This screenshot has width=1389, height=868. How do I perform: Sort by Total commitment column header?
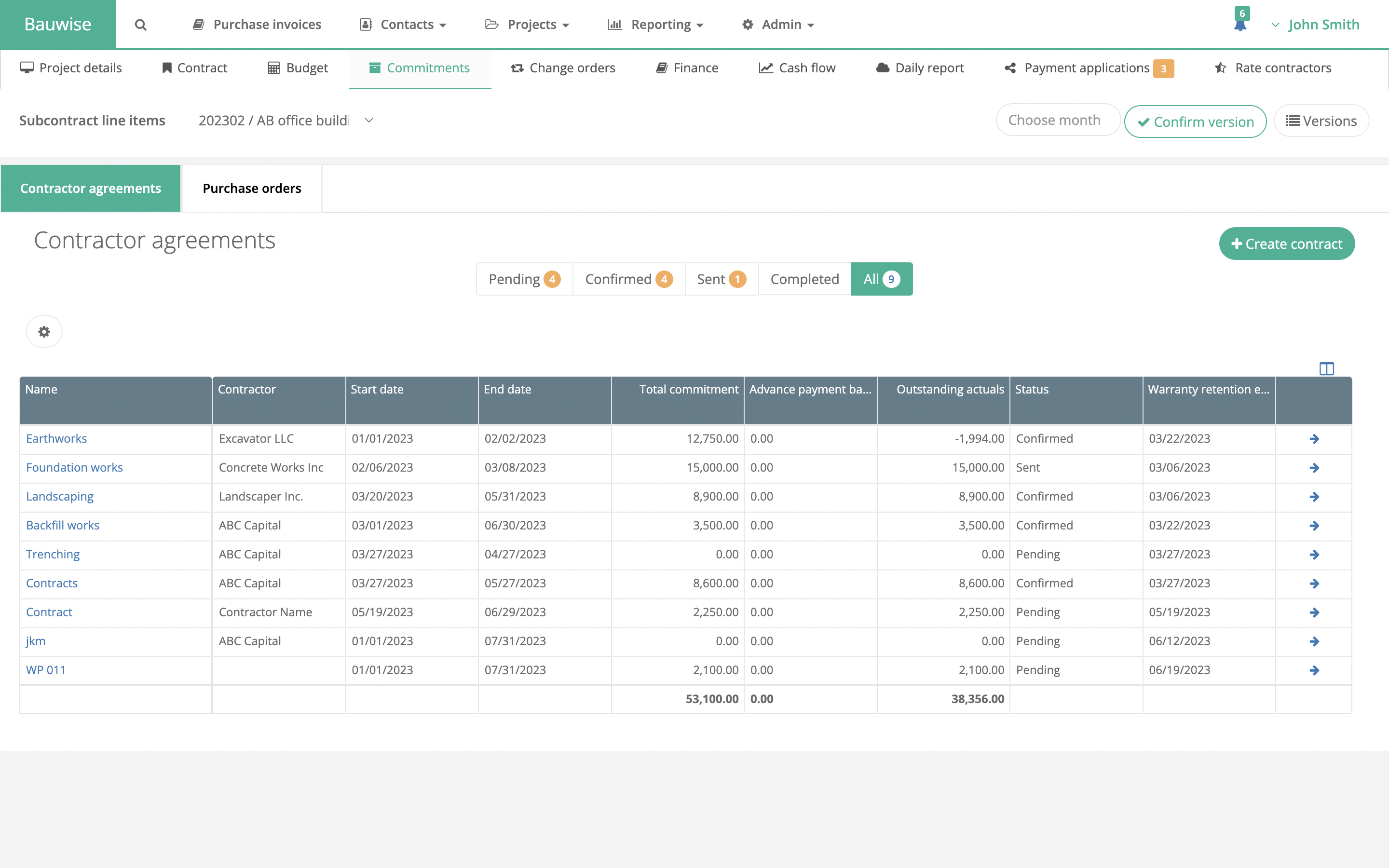pos(678,400)
